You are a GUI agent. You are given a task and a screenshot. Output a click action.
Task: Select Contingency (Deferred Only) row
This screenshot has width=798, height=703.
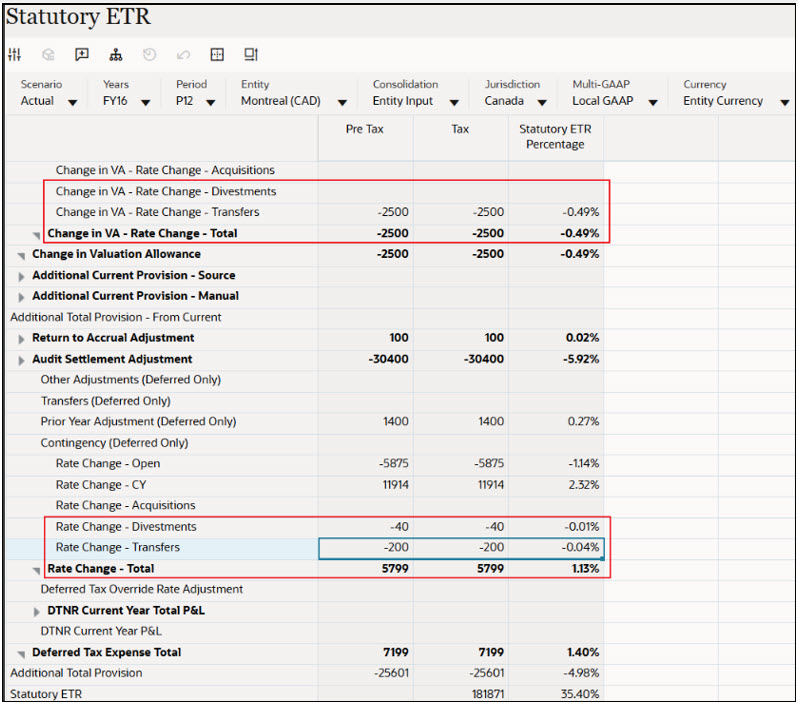115,443
